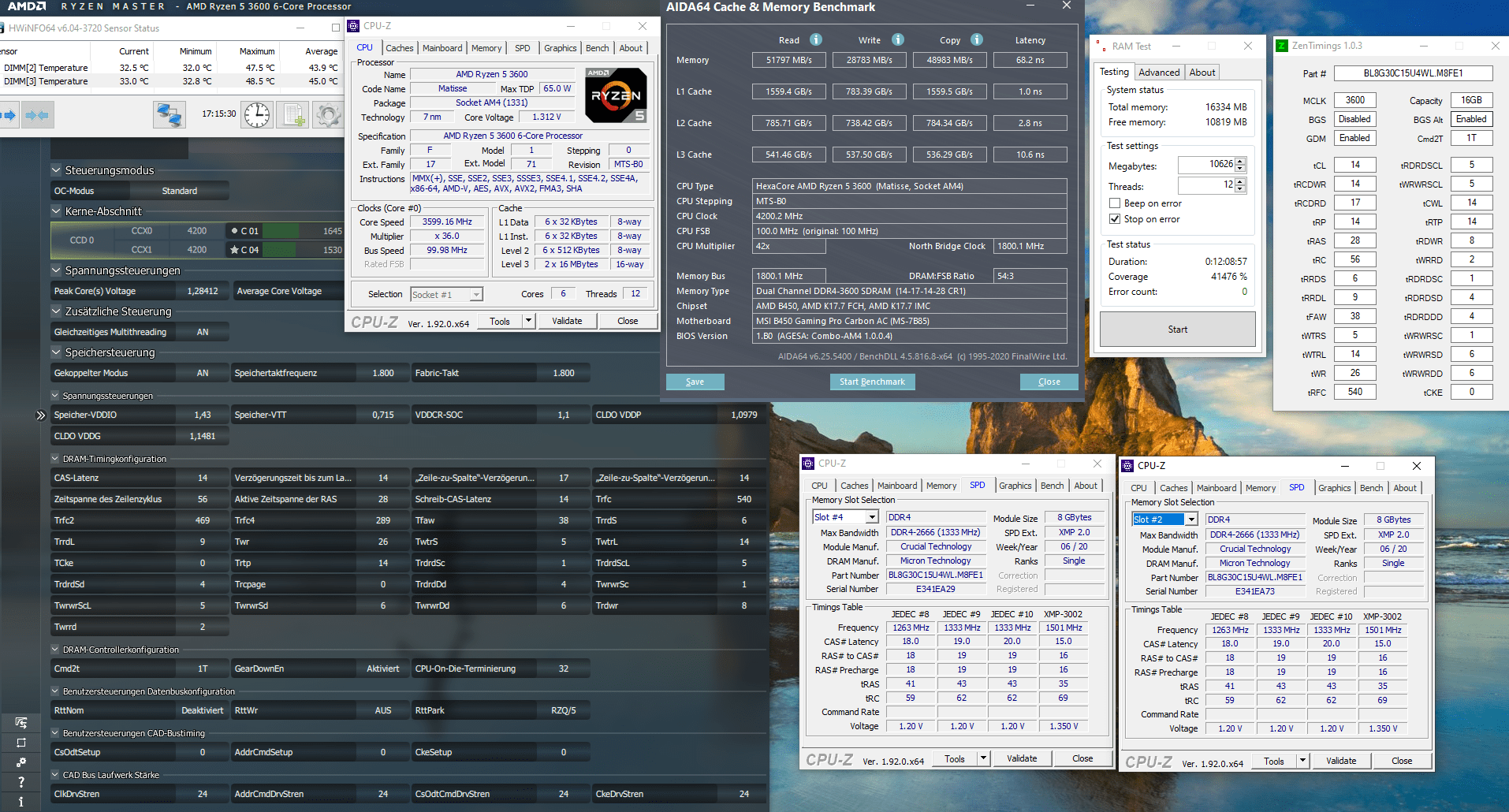Click the HWiNFO add logging sheet icon
The height and width of the screenshot is (812, 1509).
coord(293,115)
